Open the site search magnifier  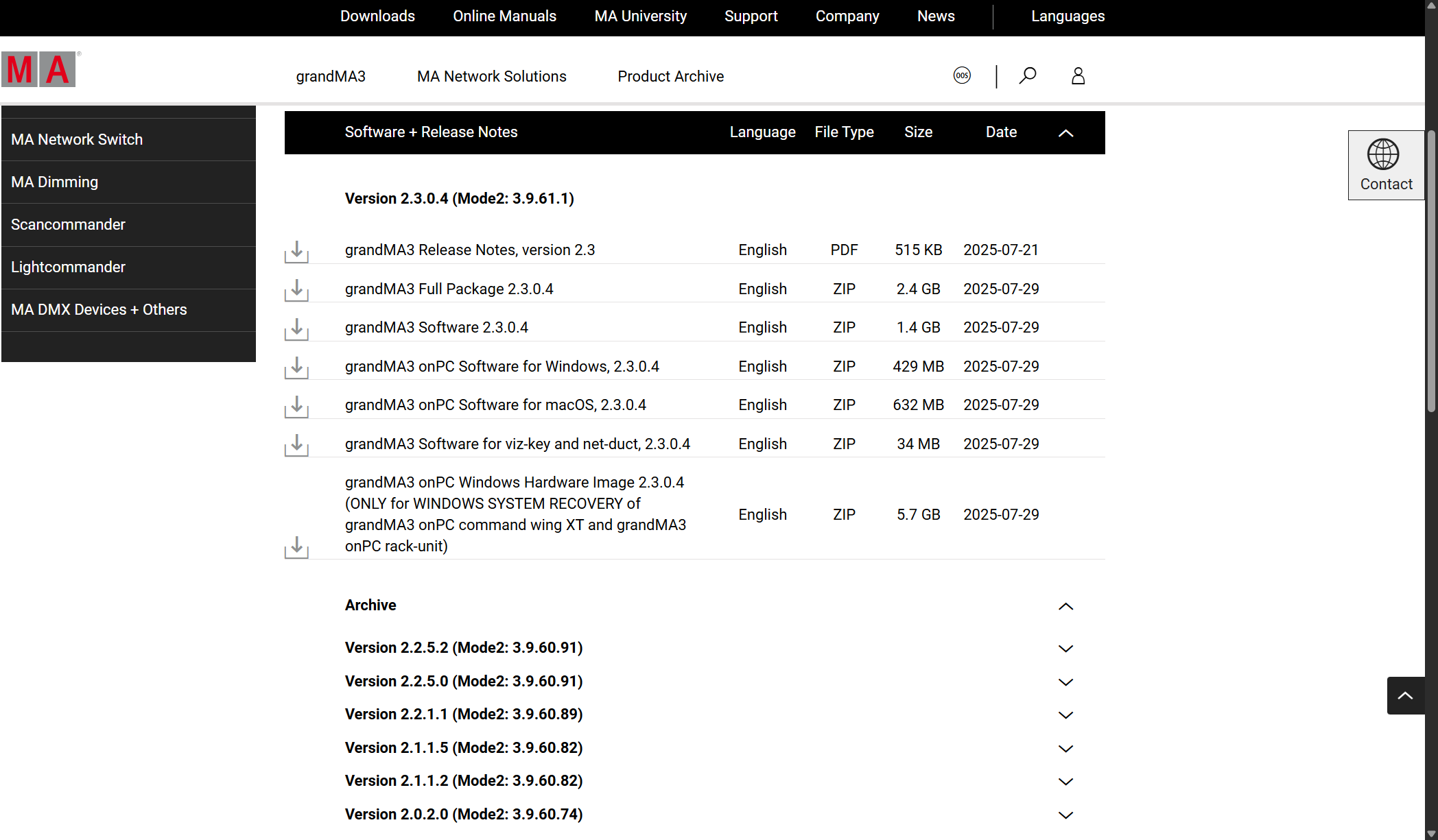tap(1027, 75)
